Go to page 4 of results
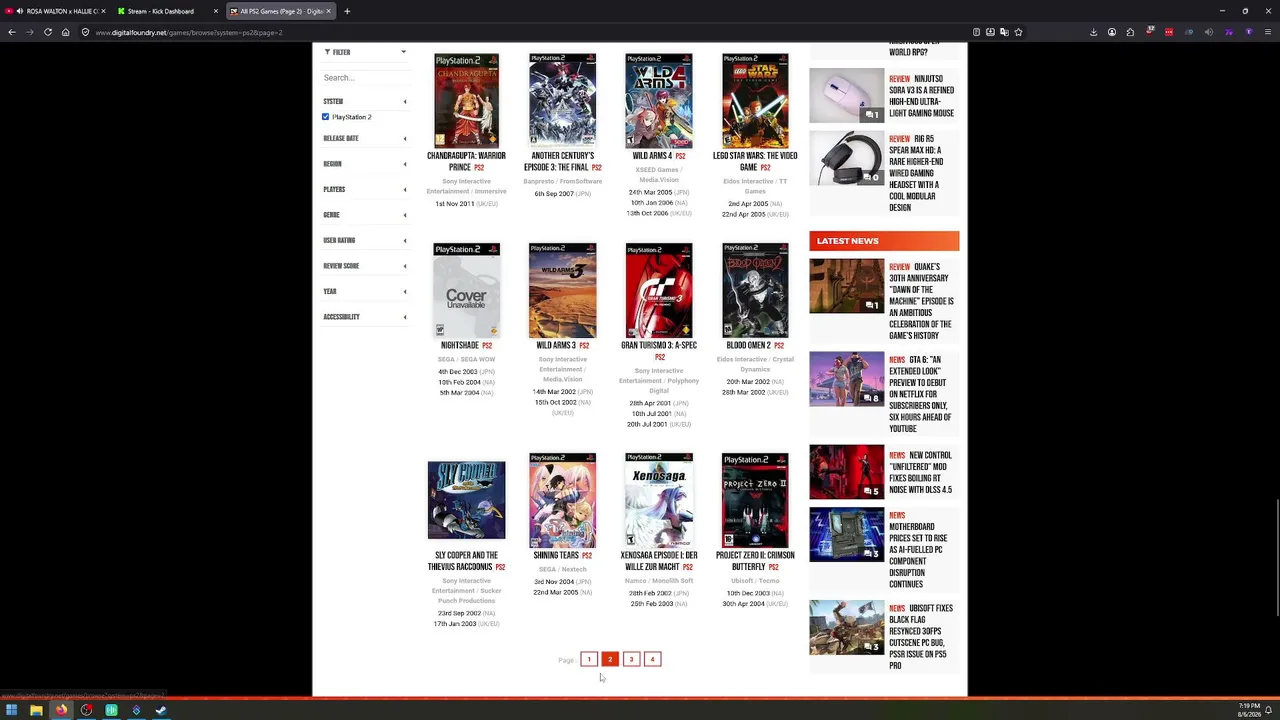The image size is (1280, 720). (x=652, y=659)
